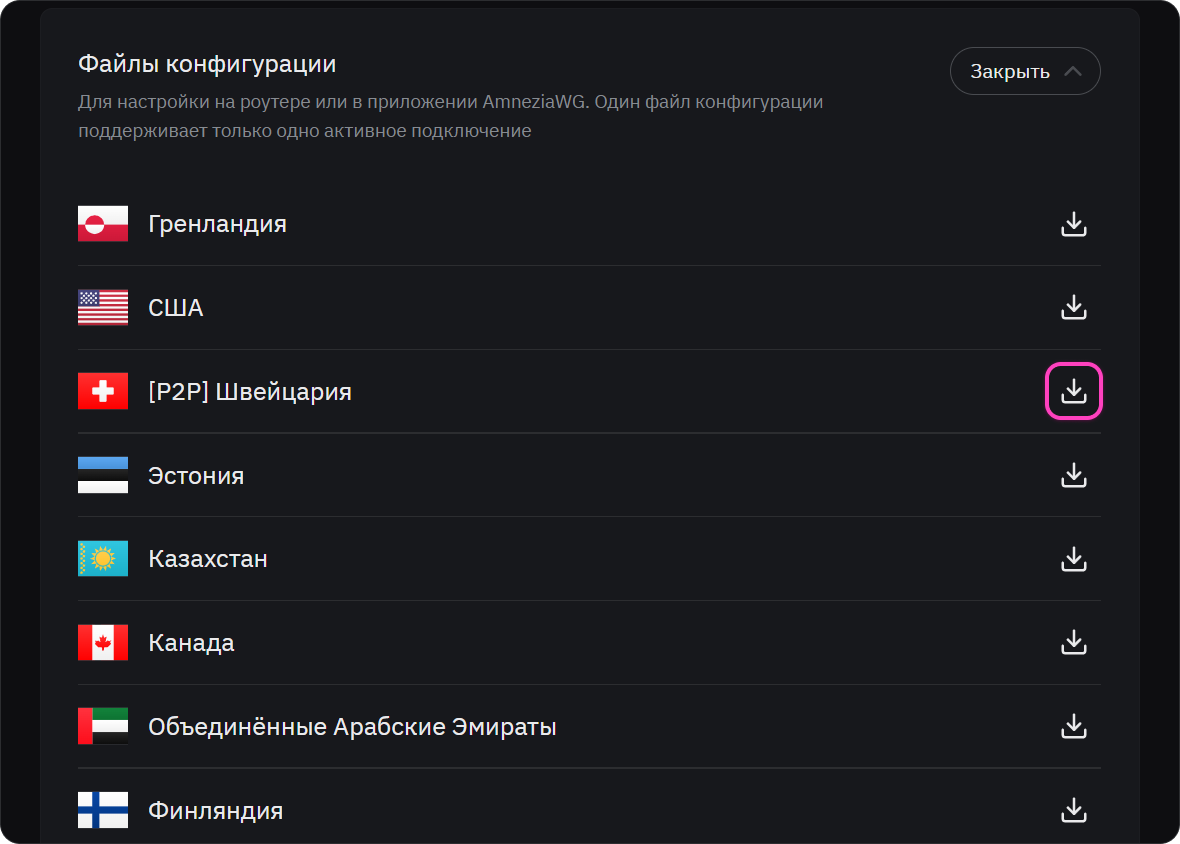This screenshot has height=844, width=1180.
Task: Select the Greenland flag thumbnail
Action: (x=103, y=223)
